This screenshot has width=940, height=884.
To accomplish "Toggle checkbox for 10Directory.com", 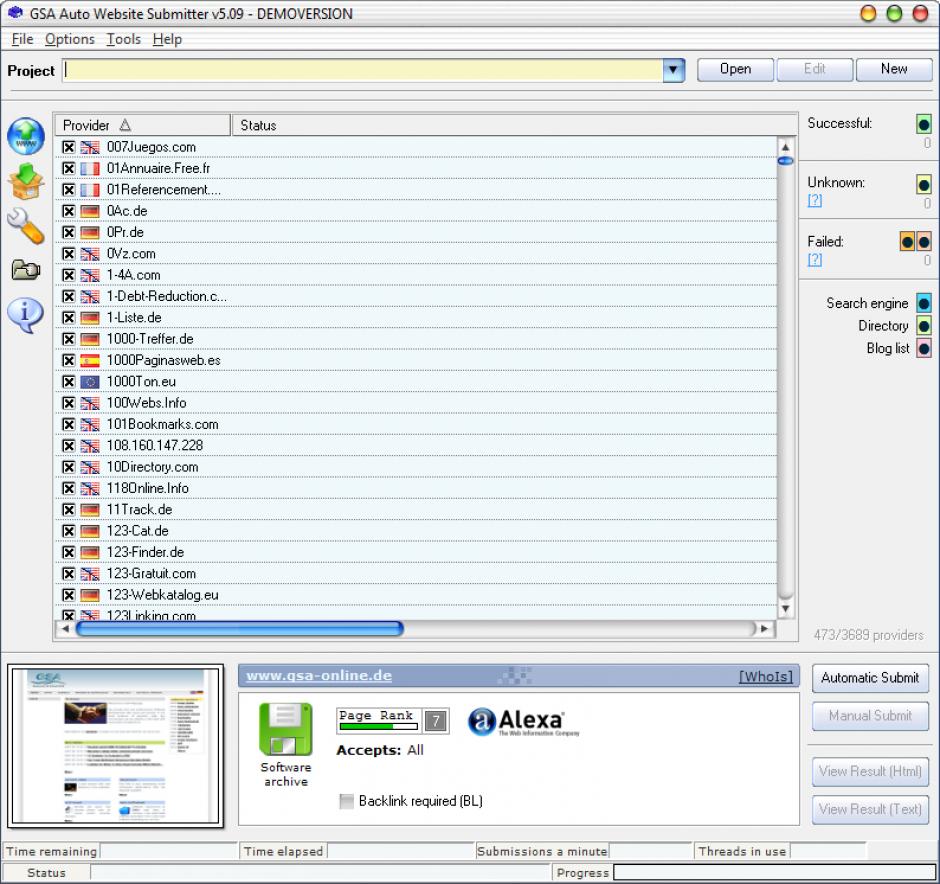I will pos(69,467).
